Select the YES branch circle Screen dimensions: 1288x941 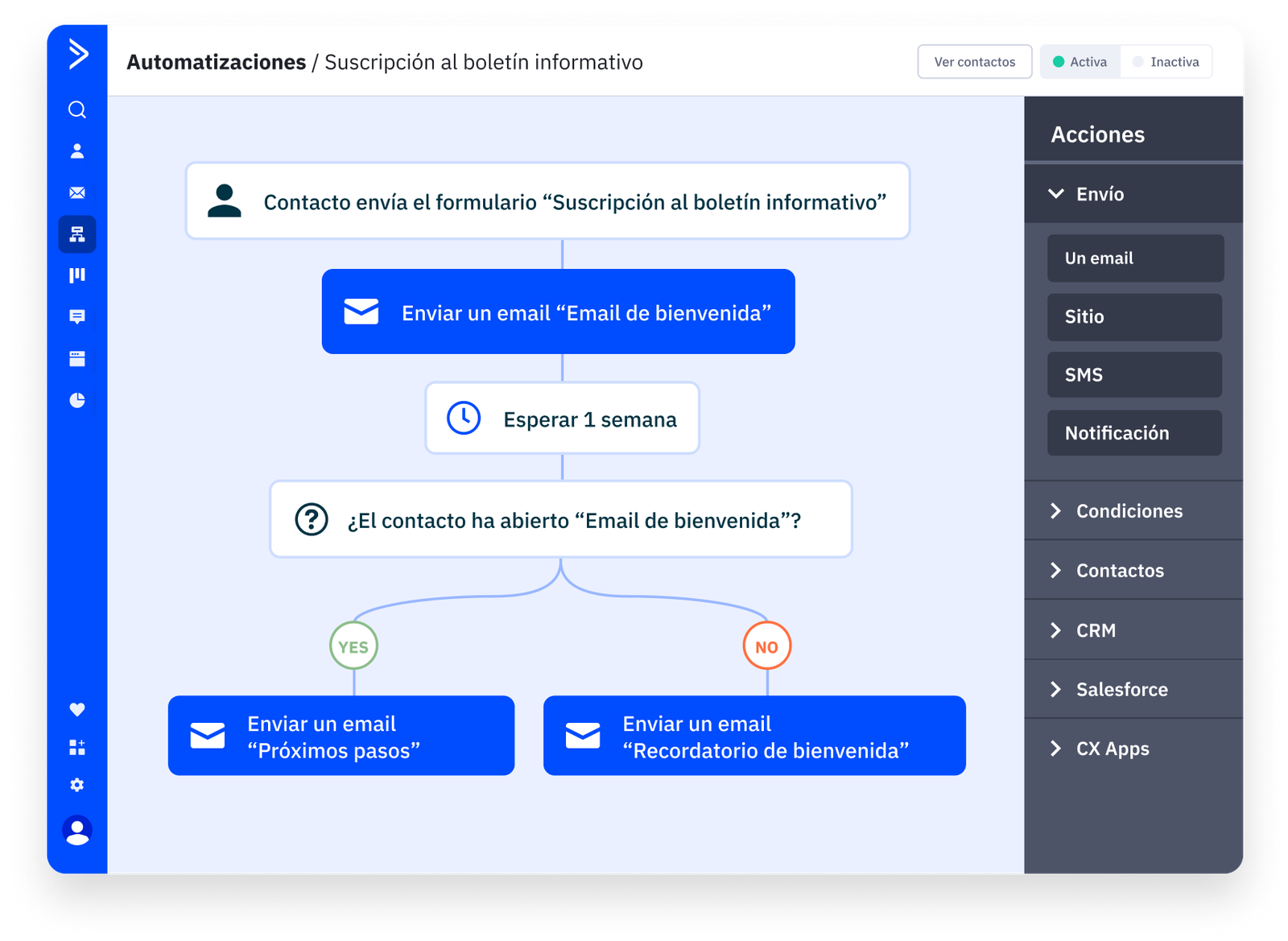pyautogui.click(x=353, y=646)
